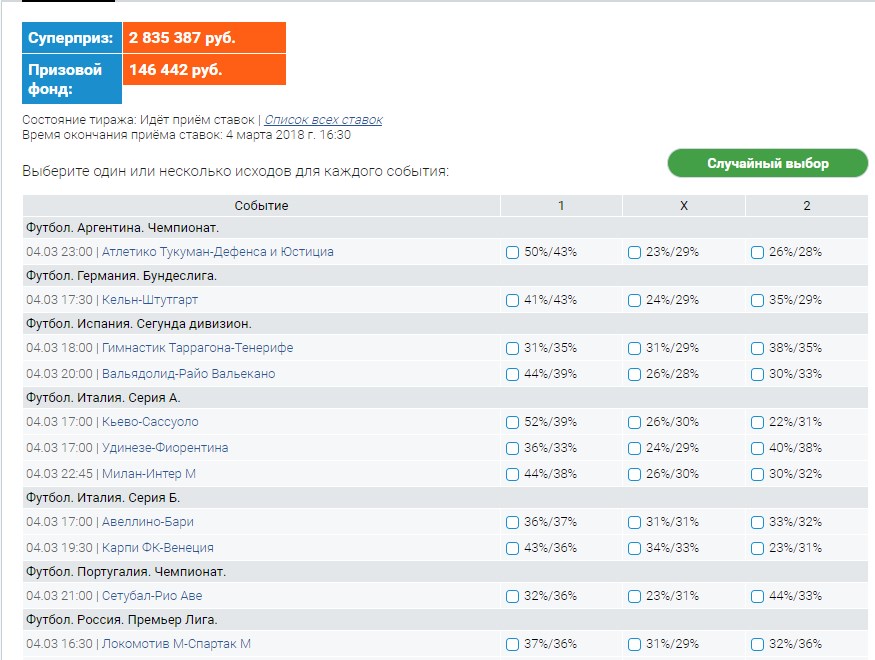Check draw X for Кельн-Штутгарт

[x=634, y=300]
